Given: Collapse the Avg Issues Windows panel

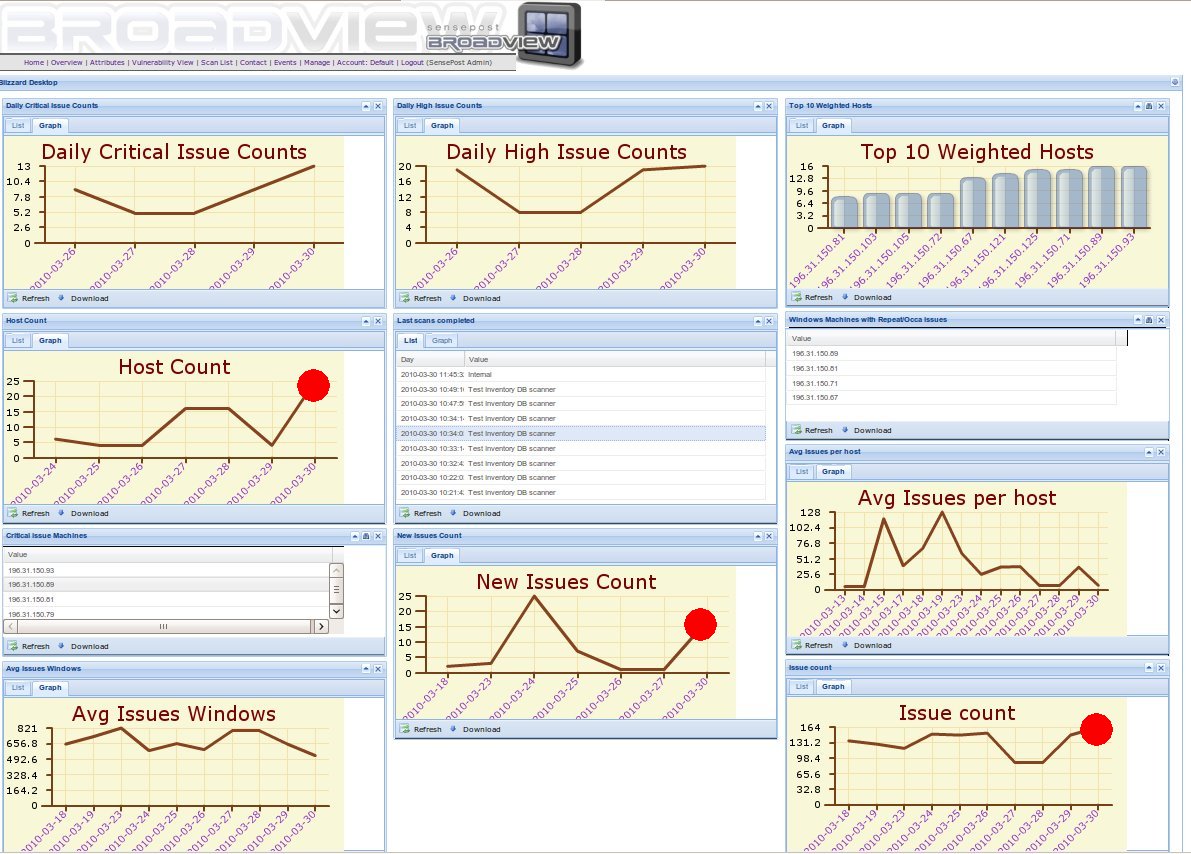Looking at the screenshot, I should click(366, 668).
